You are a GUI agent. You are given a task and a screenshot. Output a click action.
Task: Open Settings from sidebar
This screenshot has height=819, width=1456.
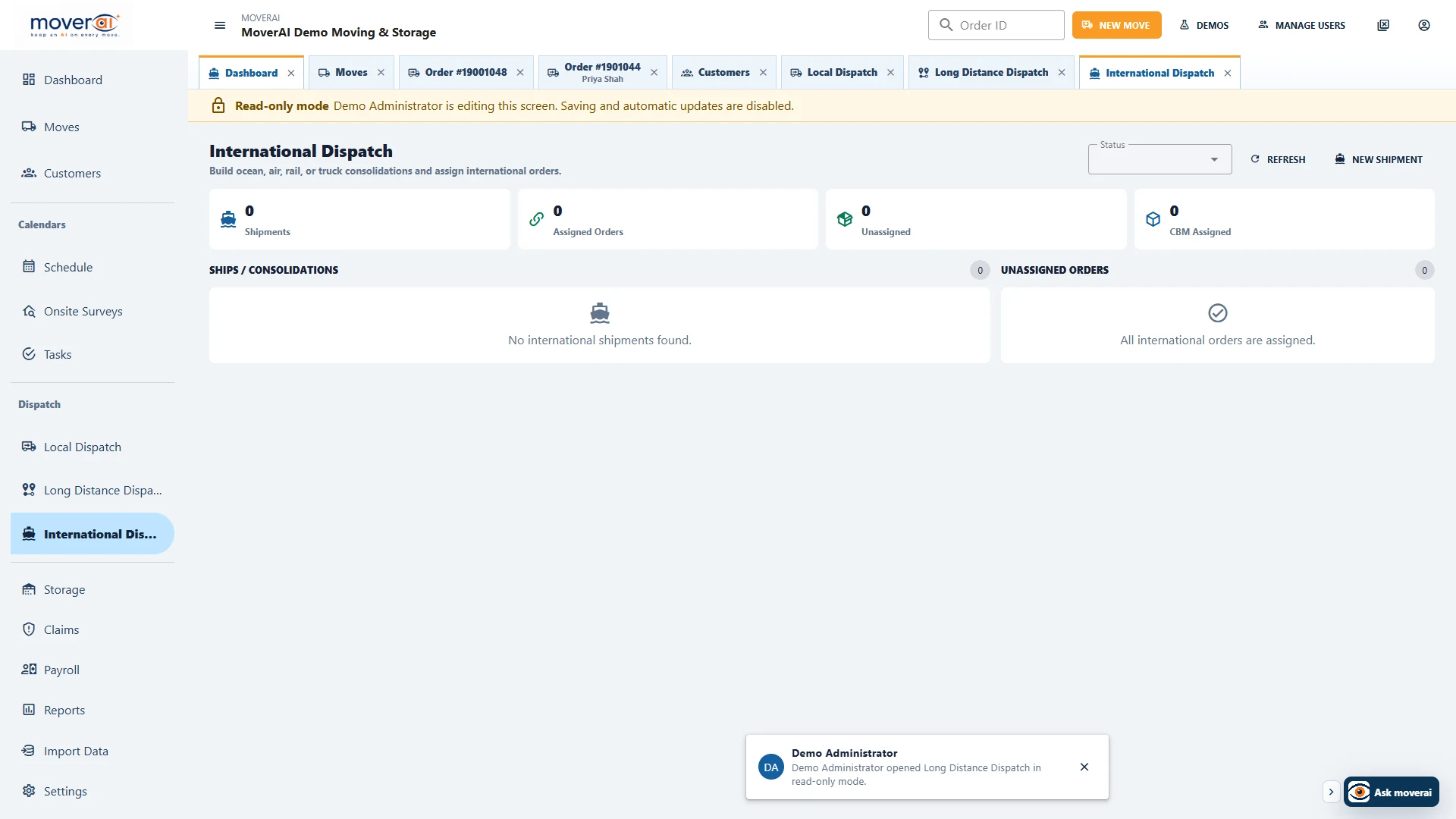(93, 791)
